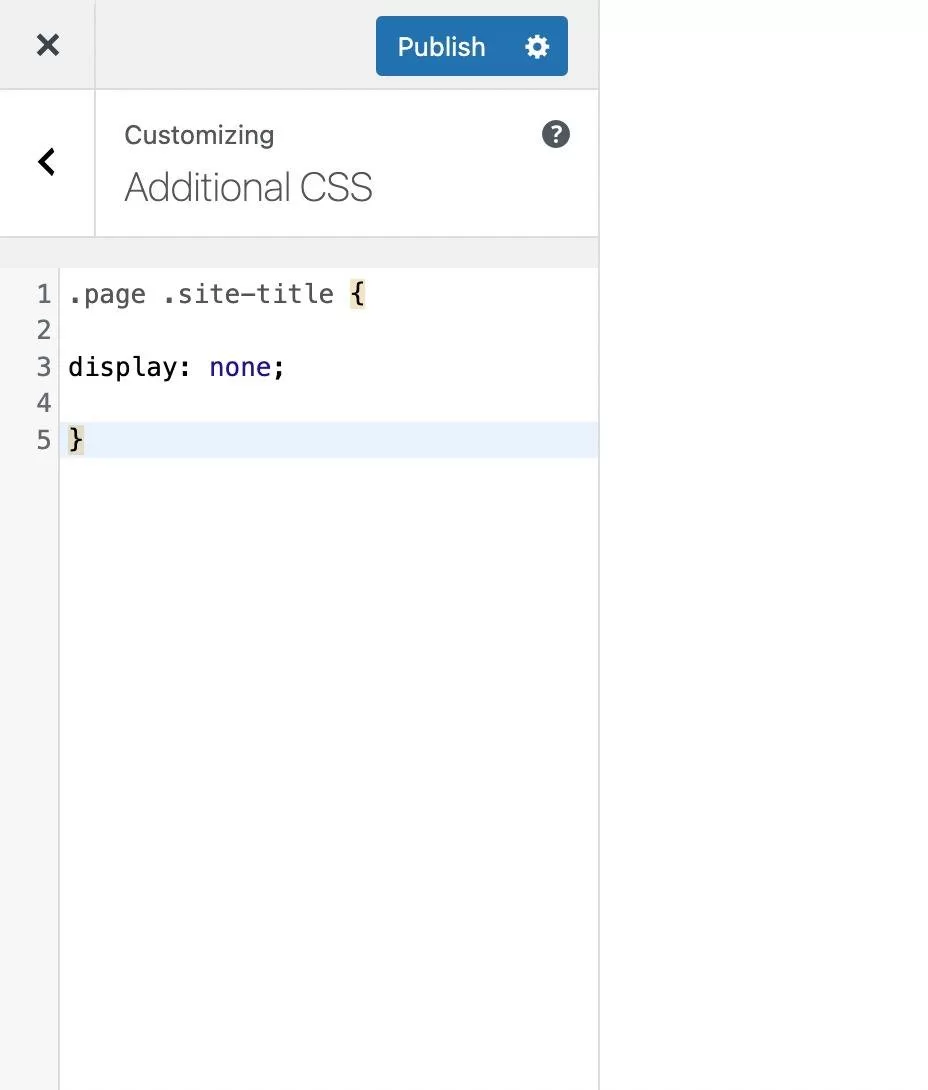Click the closing curly brace on line 5

pyautogui.click(x=76, y=440)
